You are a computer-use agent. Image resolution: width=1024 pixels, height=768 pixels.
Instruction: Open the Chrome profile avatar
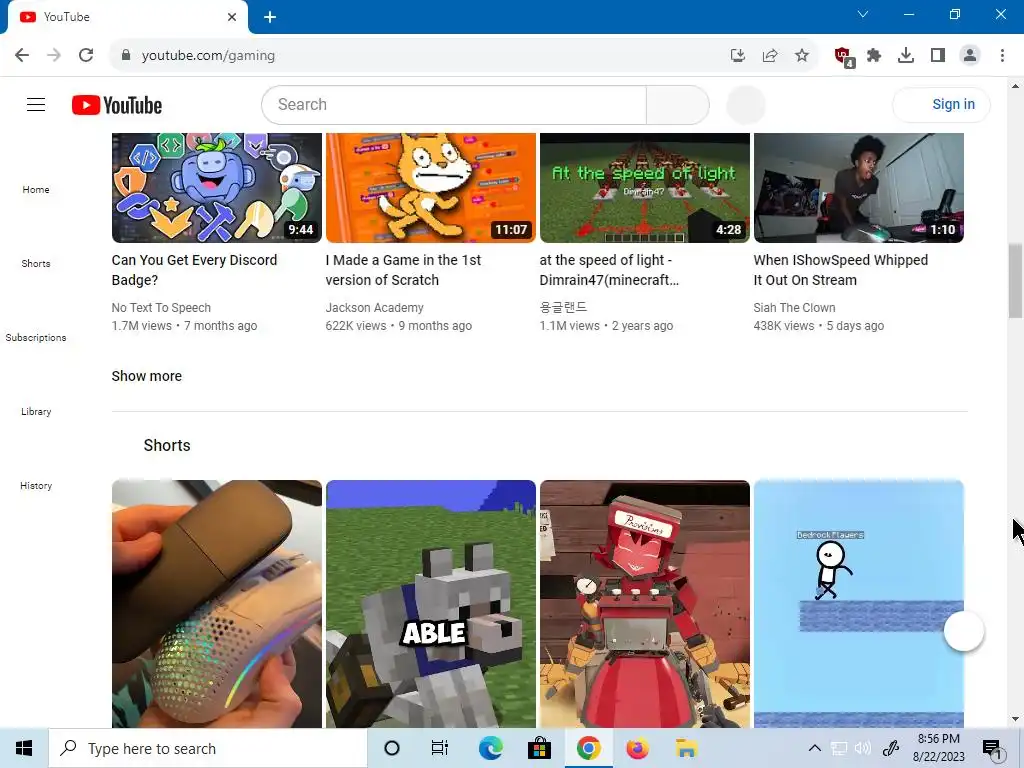tap(970, 56)
